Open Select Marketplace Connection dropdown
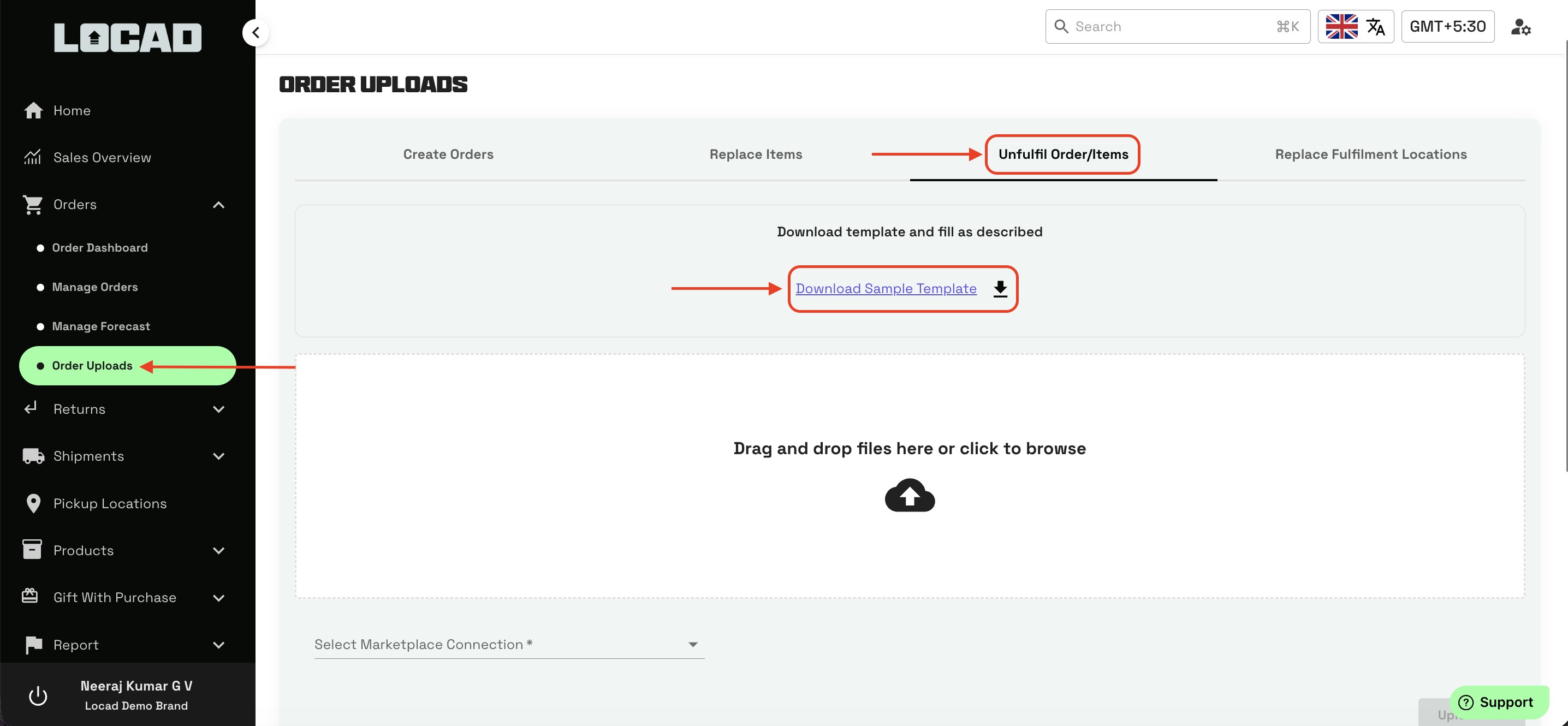Image resolution: width=1568 pixels, height=726 pixels. click(509, 644)
